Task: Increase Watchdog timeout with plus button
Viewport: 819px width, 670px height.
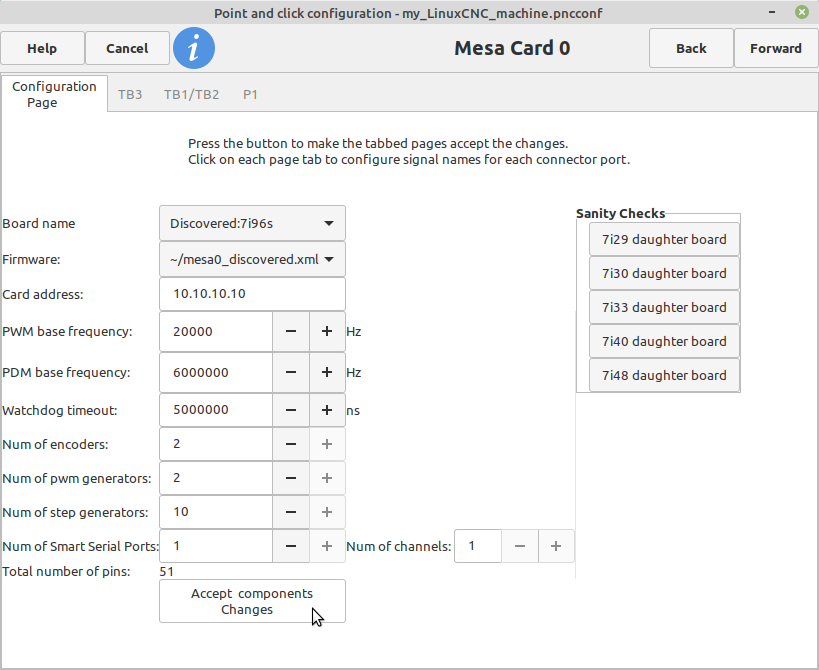Action: point(327,410)
